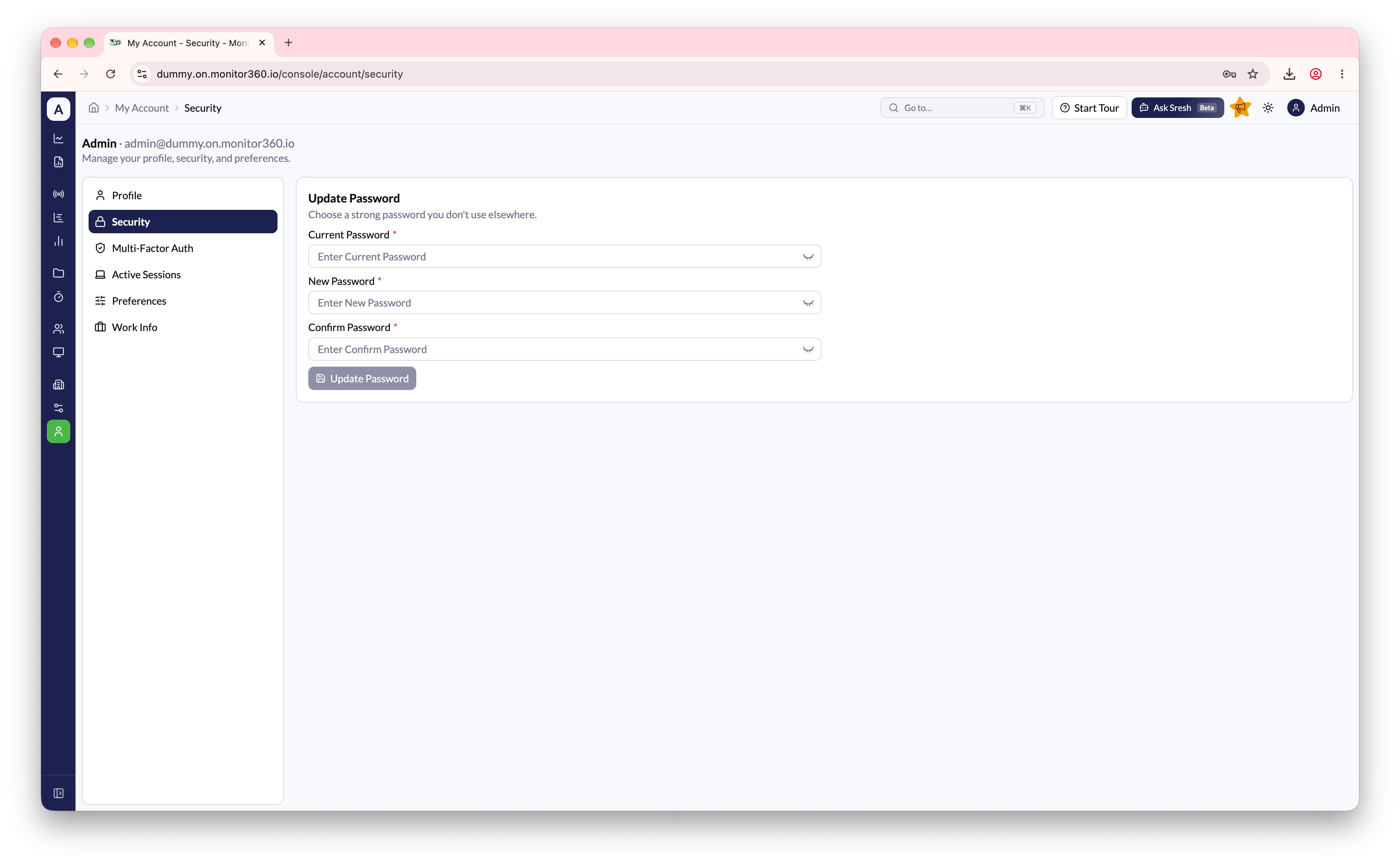The width and height of the screenshot is (1400, 865).
Task: Focus the Enter New Password field
Action: (565, 302)
